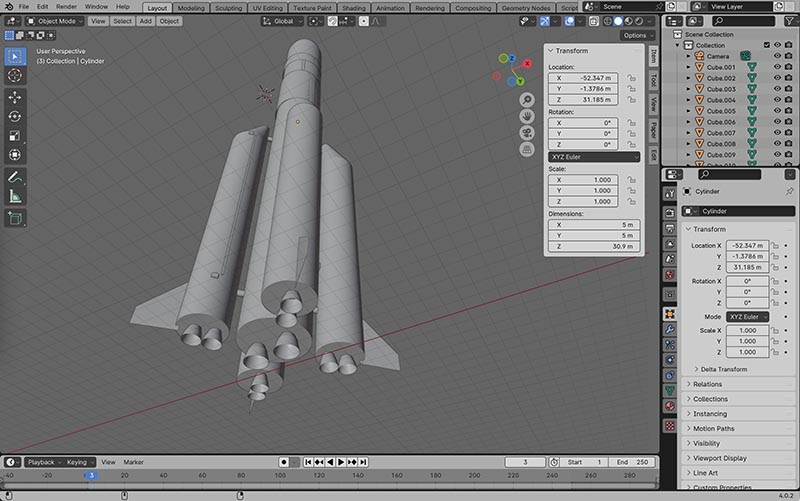Click the viewport zoom magnifier icon
This screenshot has height=501, width=800.
tap(526, 100)
